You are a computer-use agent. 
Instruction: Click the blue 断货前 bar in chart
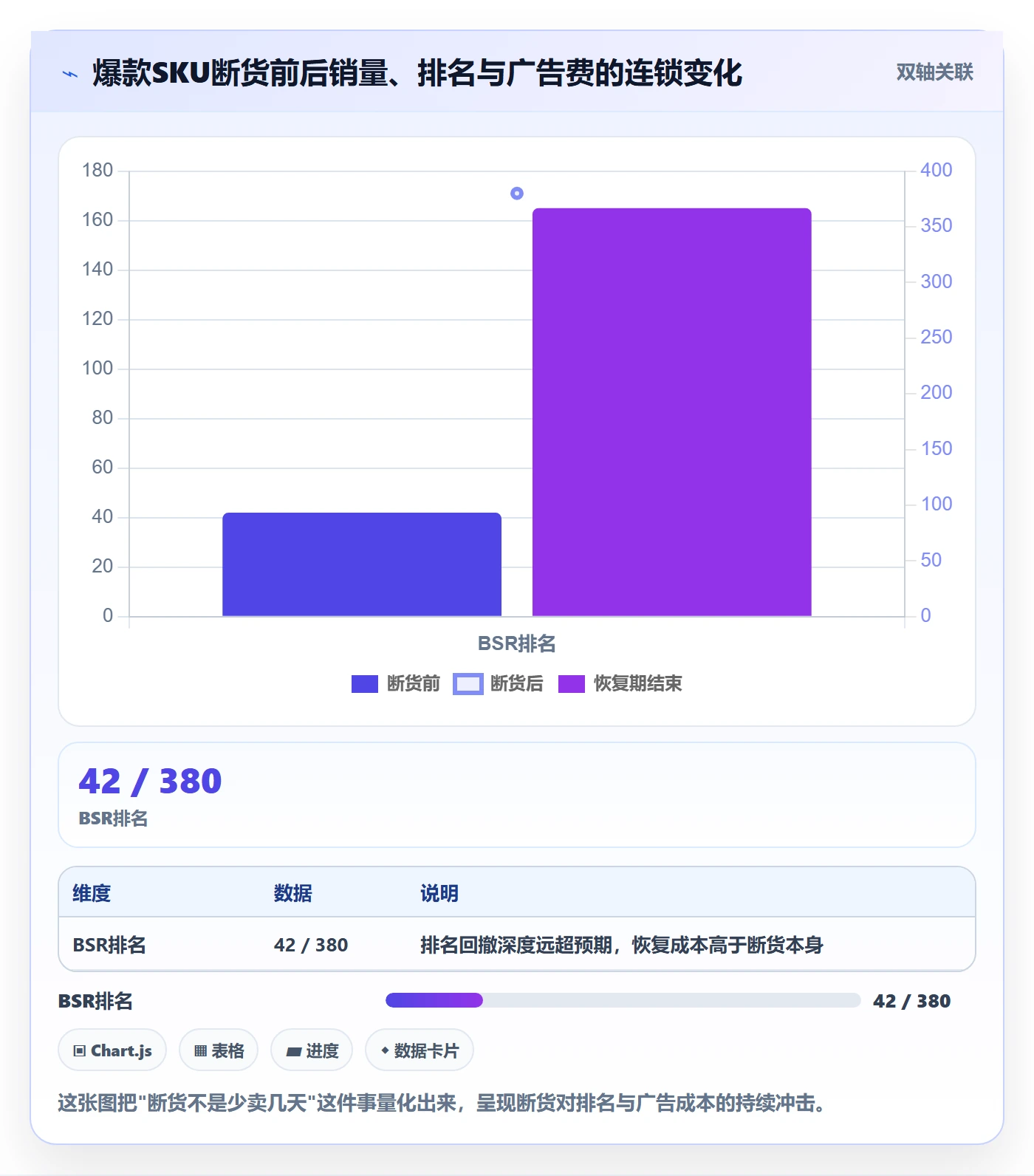click(x=362, y=564)
